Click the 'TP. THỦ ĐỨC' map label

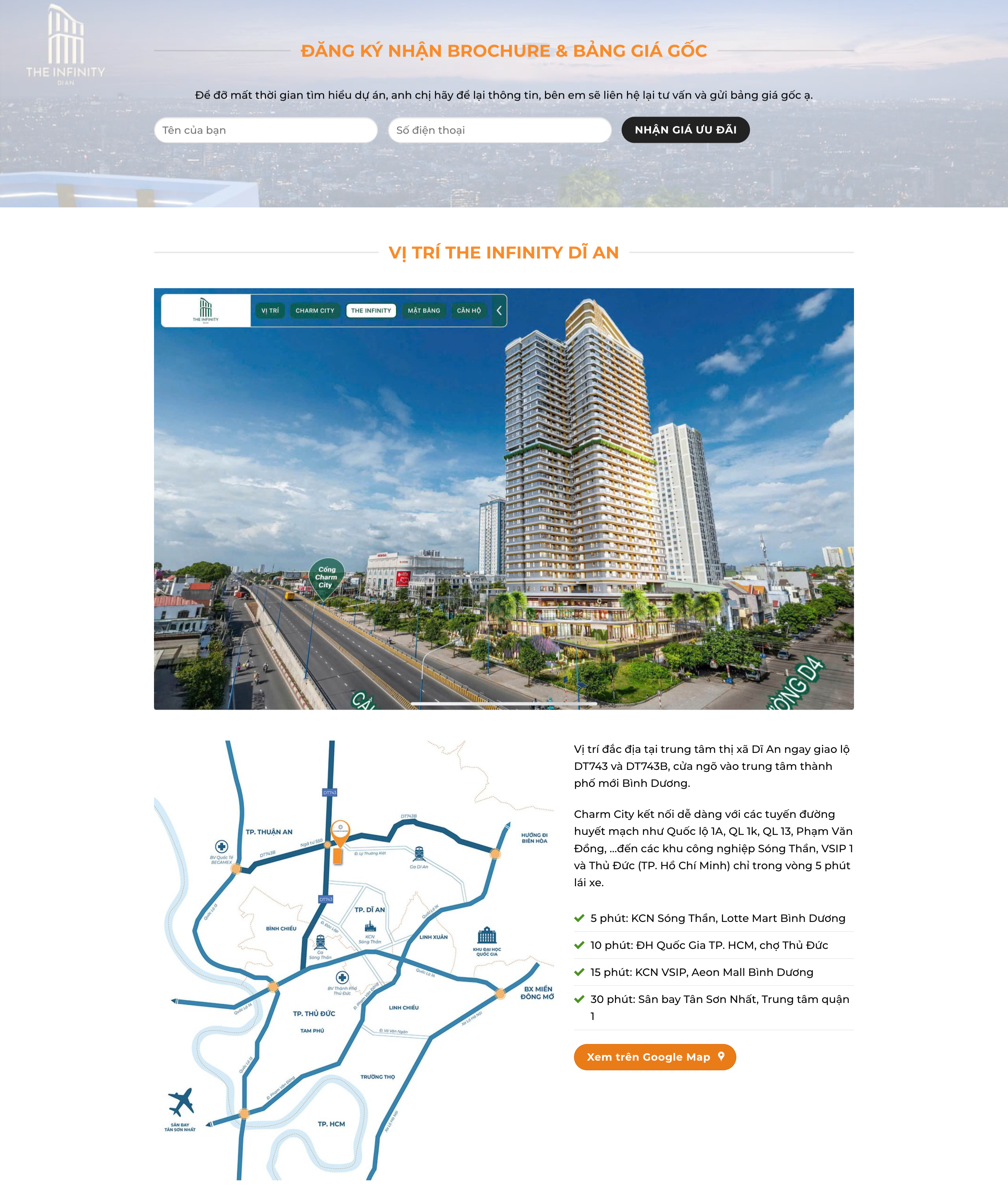click(x=314, y=1013)
